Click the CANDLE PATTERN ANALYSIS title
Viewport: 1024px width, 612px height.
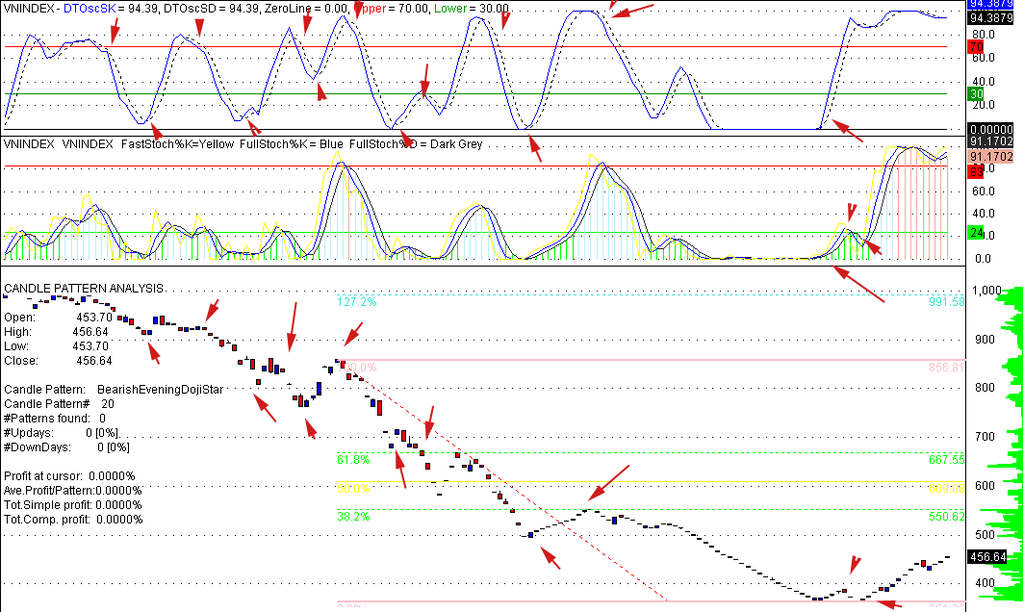(83, 289)
